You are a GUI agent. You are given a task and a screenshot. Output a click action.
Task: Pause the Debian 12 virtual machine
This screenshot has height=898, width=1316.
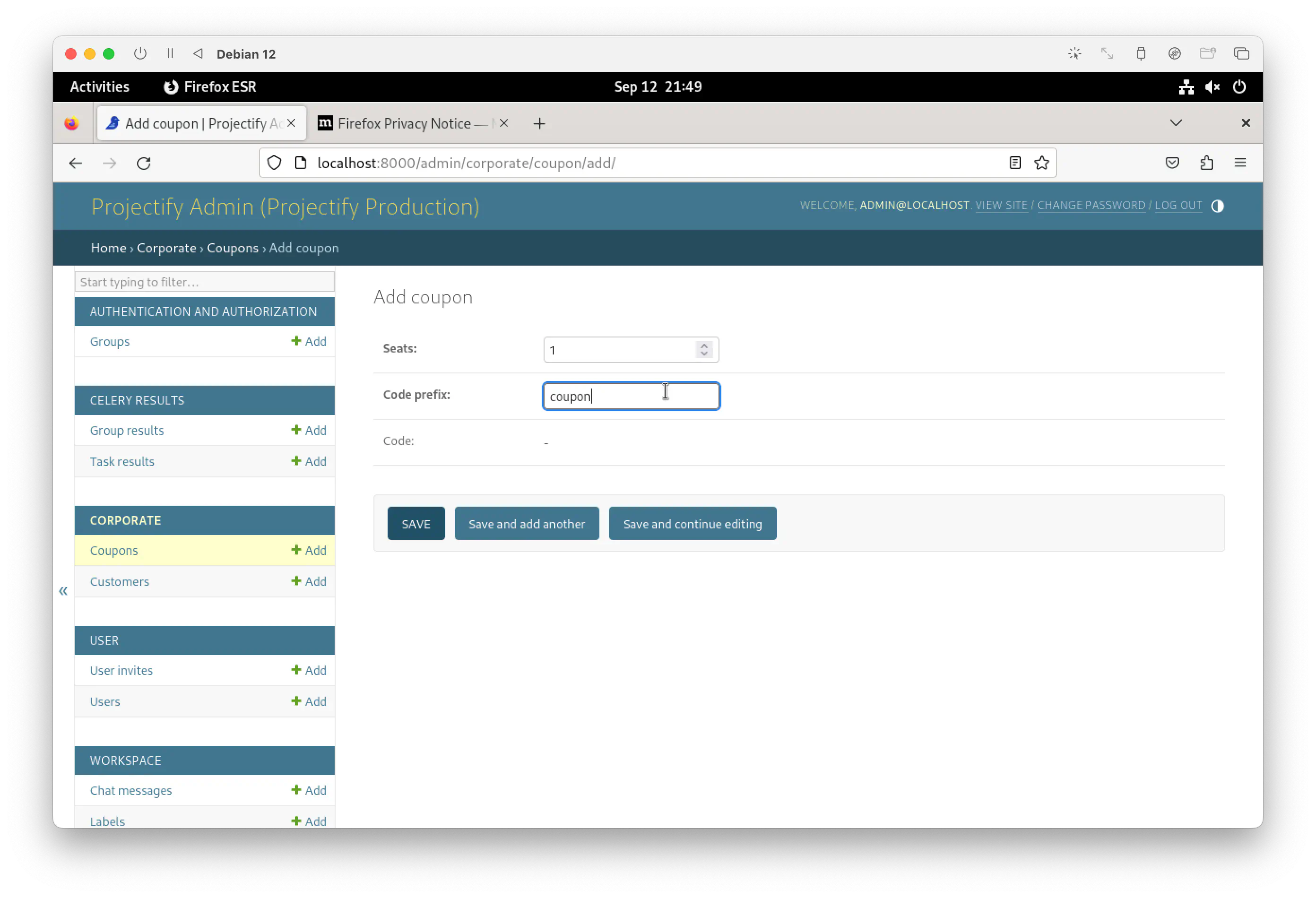pyautogui.click(x=170, y=54)
